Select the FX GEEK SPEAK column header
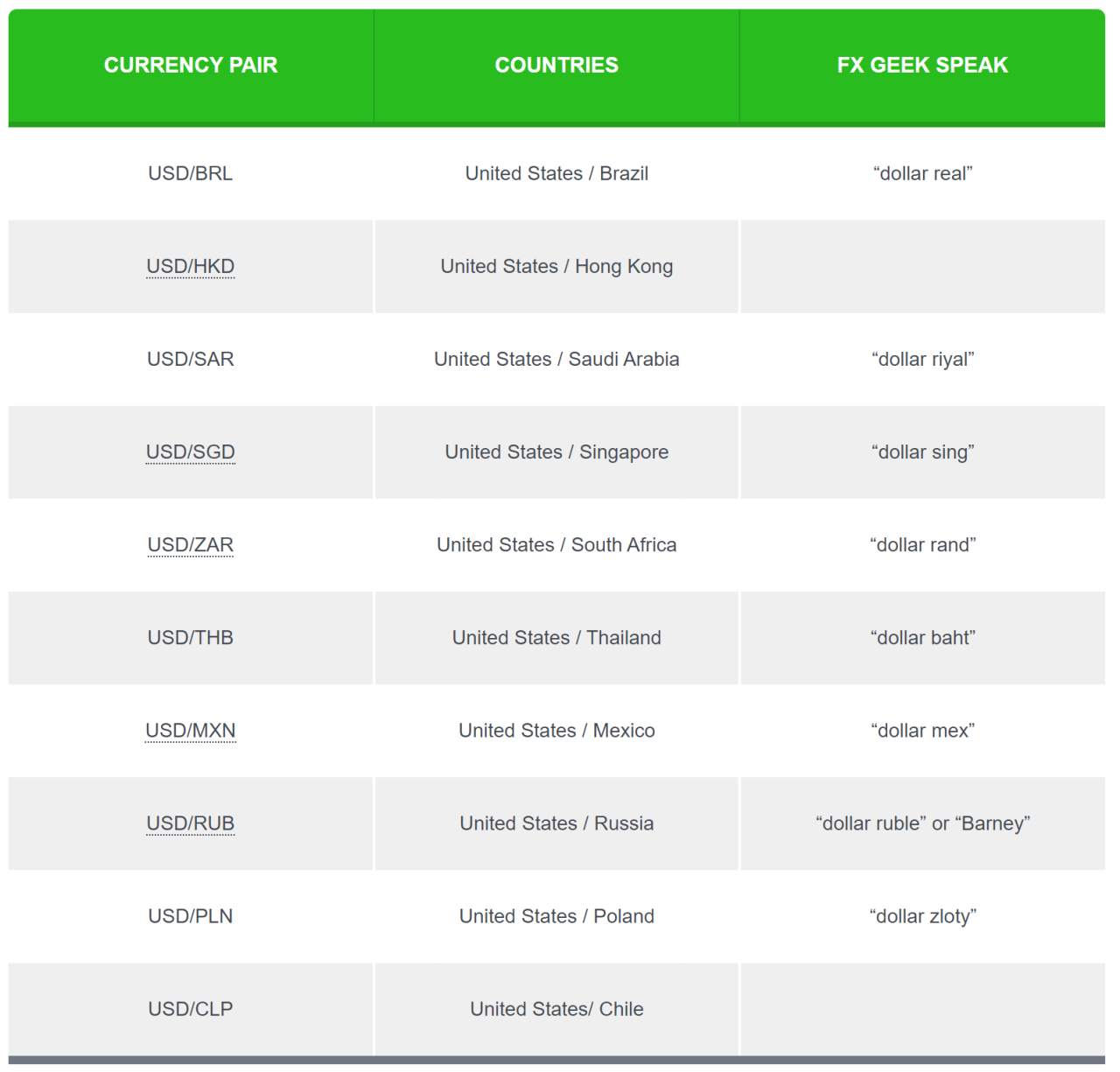Screen dimensions: 1120x1072 [x=922, y=66]
